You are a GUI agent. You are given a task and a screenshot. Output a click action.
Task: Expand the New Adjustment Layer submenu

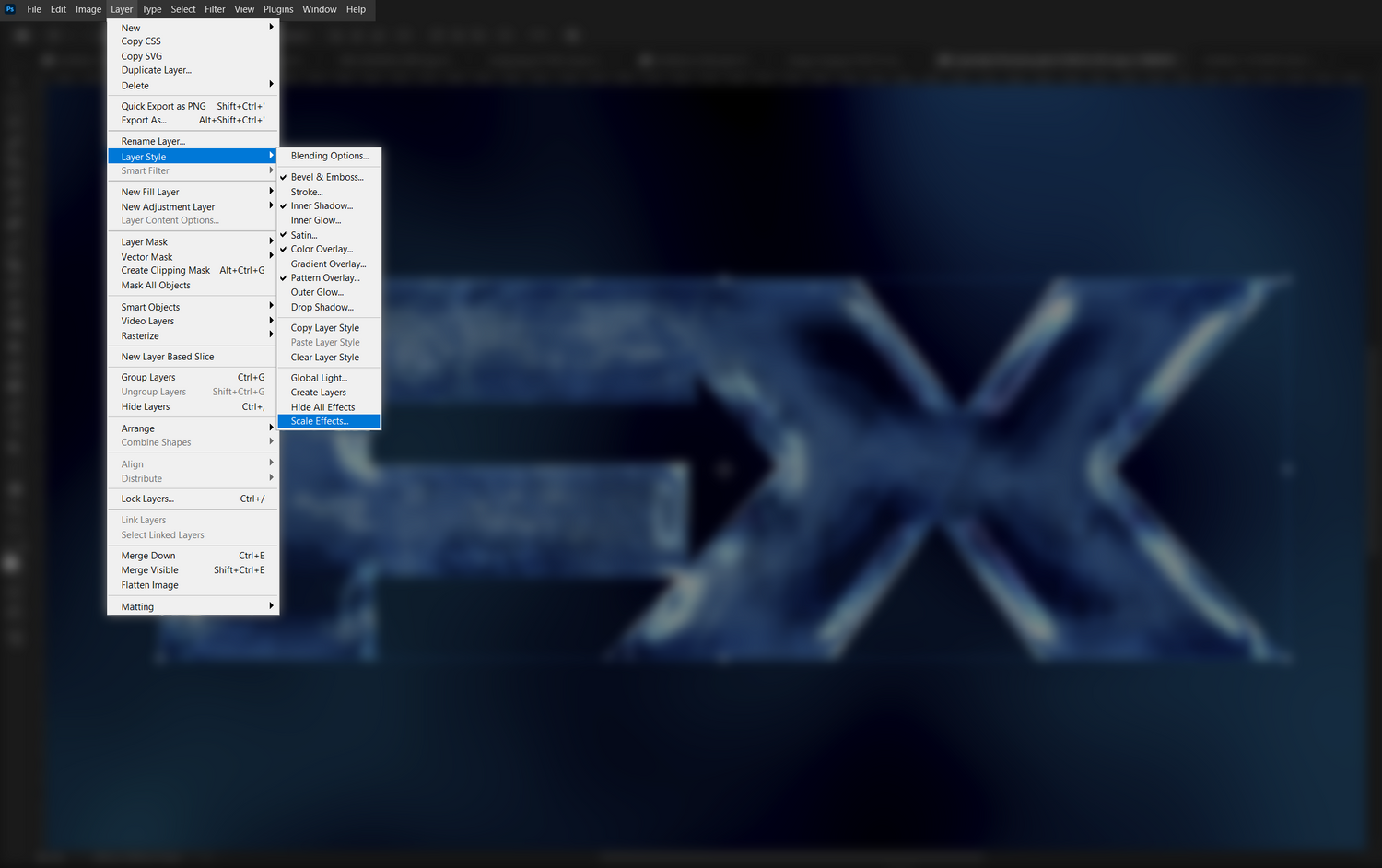click(x=193, y=207)
